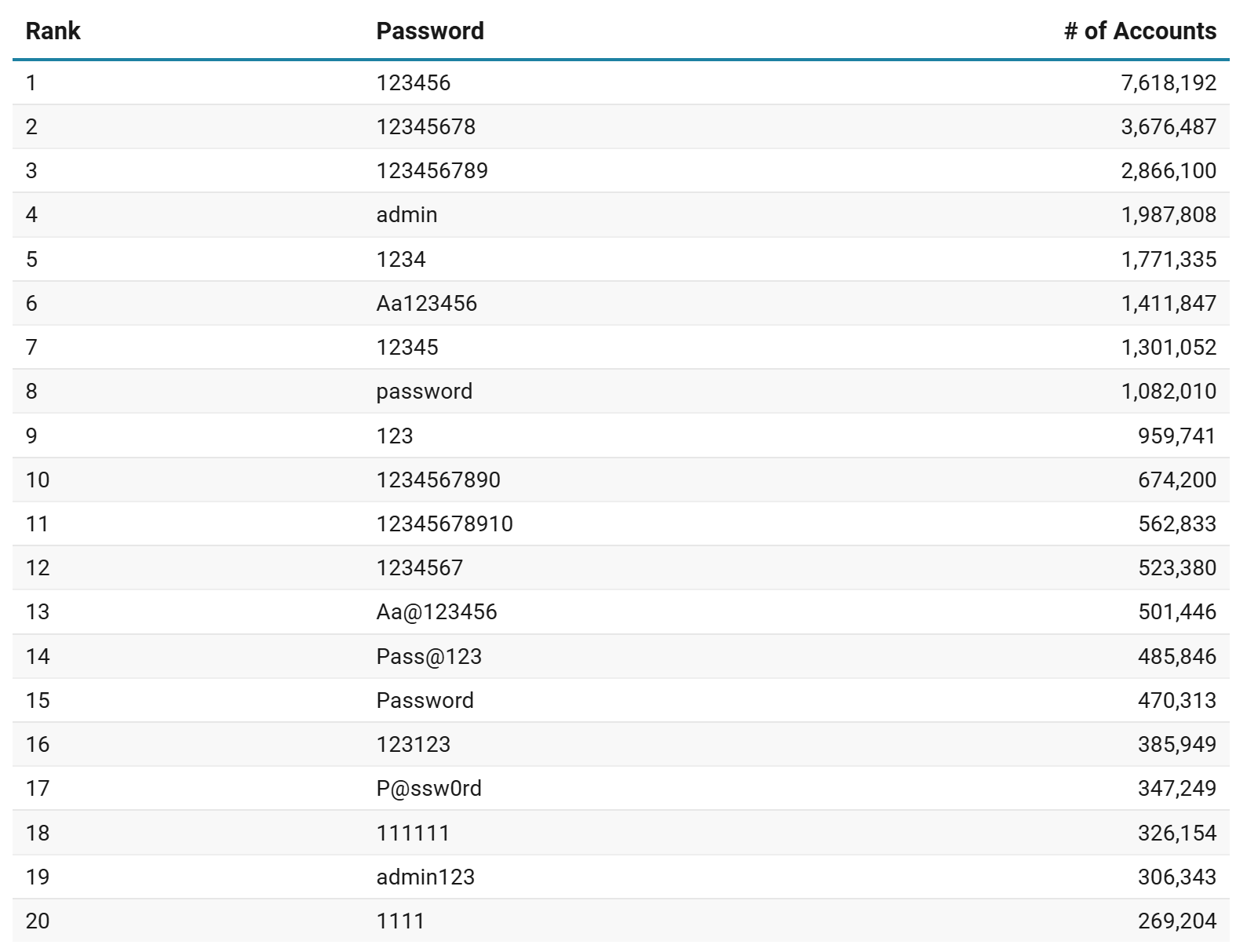Click the 'admin' password entry
The width and height of the screenshot is (1236, 952).
pos(407,215)
